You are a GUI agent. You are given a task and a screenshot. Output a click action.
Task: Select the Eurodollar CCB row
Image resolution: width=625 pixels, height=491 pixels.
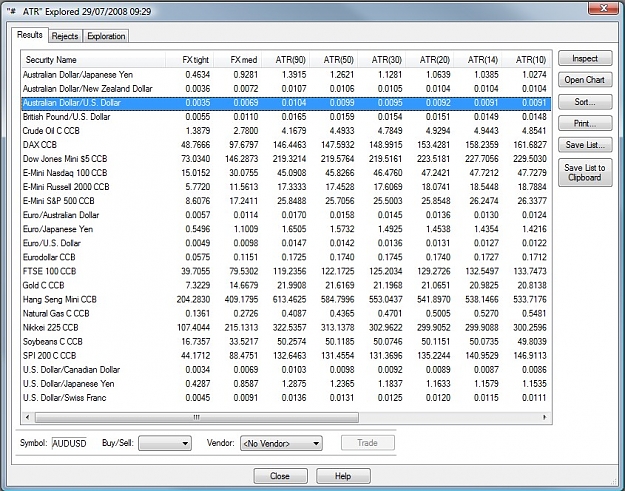[286, 257]
